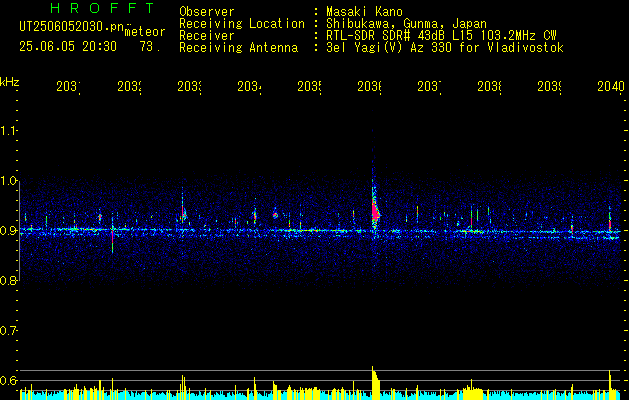Click the 2031 time marker
The height and width of the screenshot is (400, 629).
point(68,87)
